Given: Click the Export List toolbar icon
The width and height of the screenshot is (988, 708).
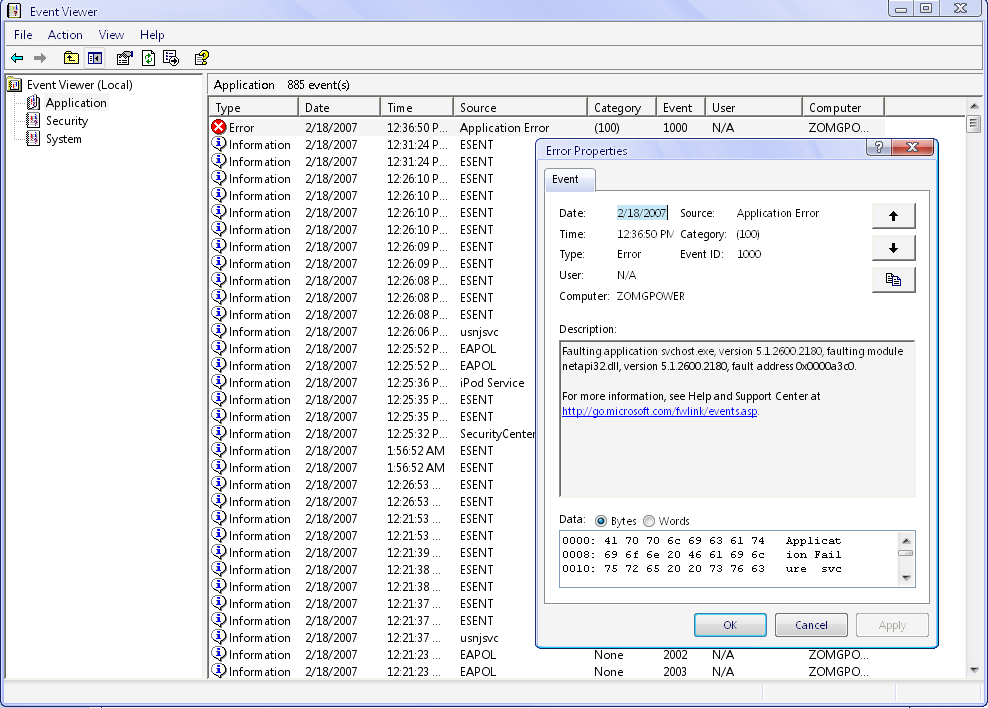Looking at the screenshot, I should point(171,58).
